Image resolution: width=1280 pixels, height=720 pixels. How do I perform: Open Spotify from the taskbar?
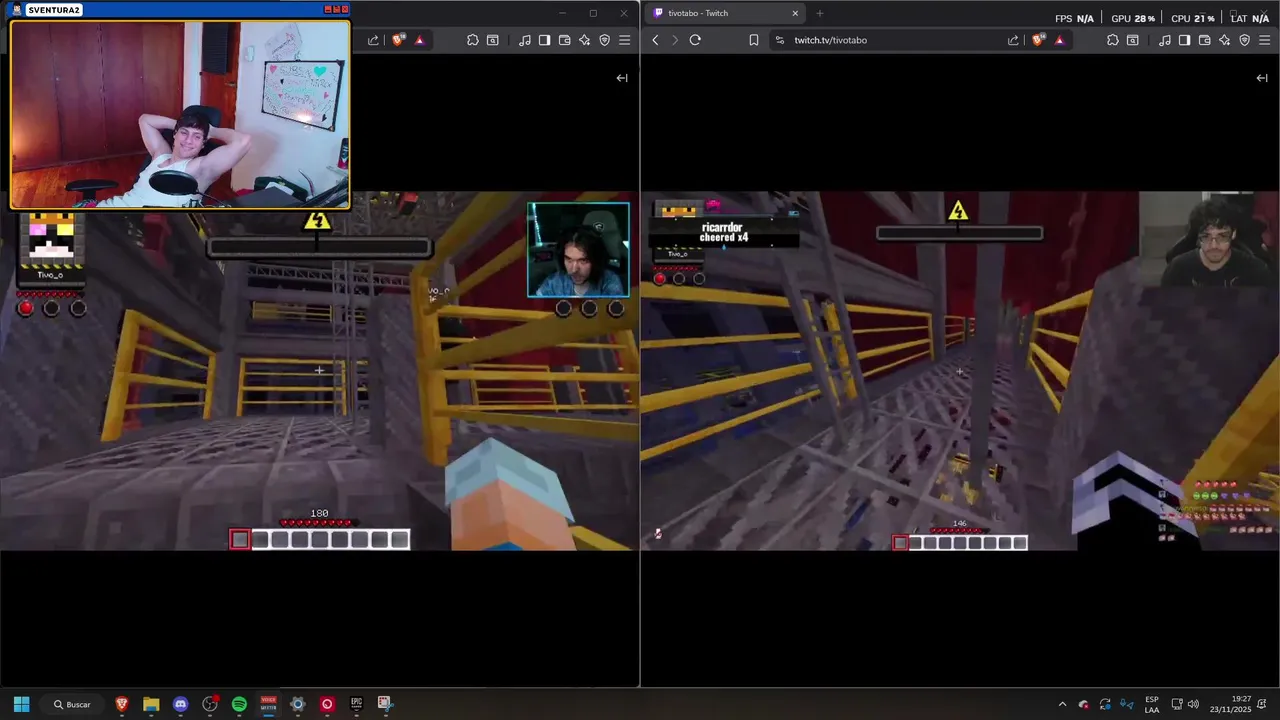point(239,704)
